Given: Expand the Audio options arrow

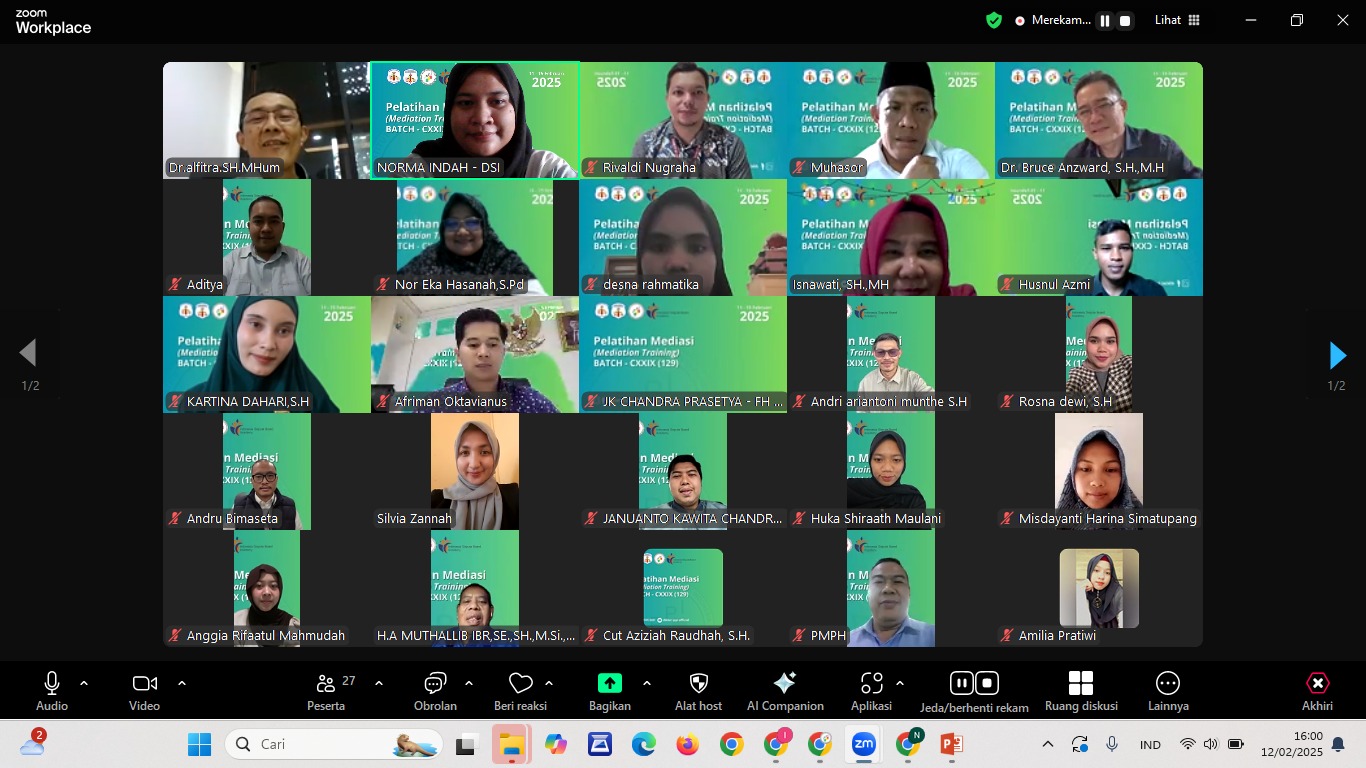Looking at the screenshot, I should point(84,683).
